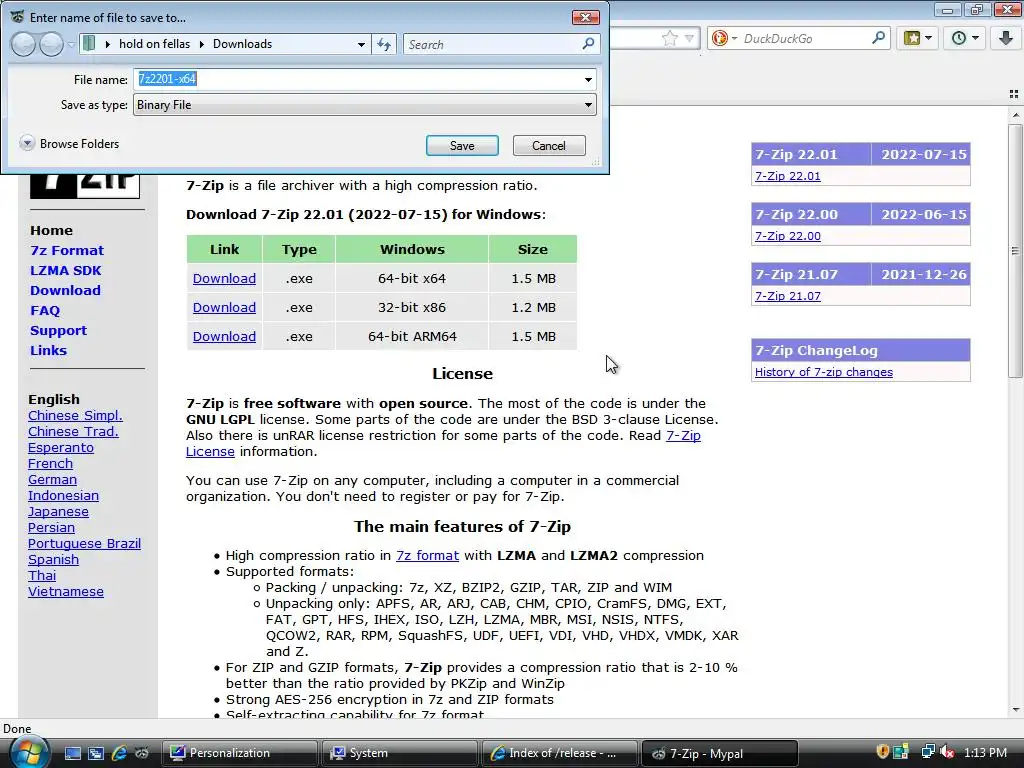Click the 7-Zip logo image
Screen dimensions: 1024x768
(x=85, y=185)
